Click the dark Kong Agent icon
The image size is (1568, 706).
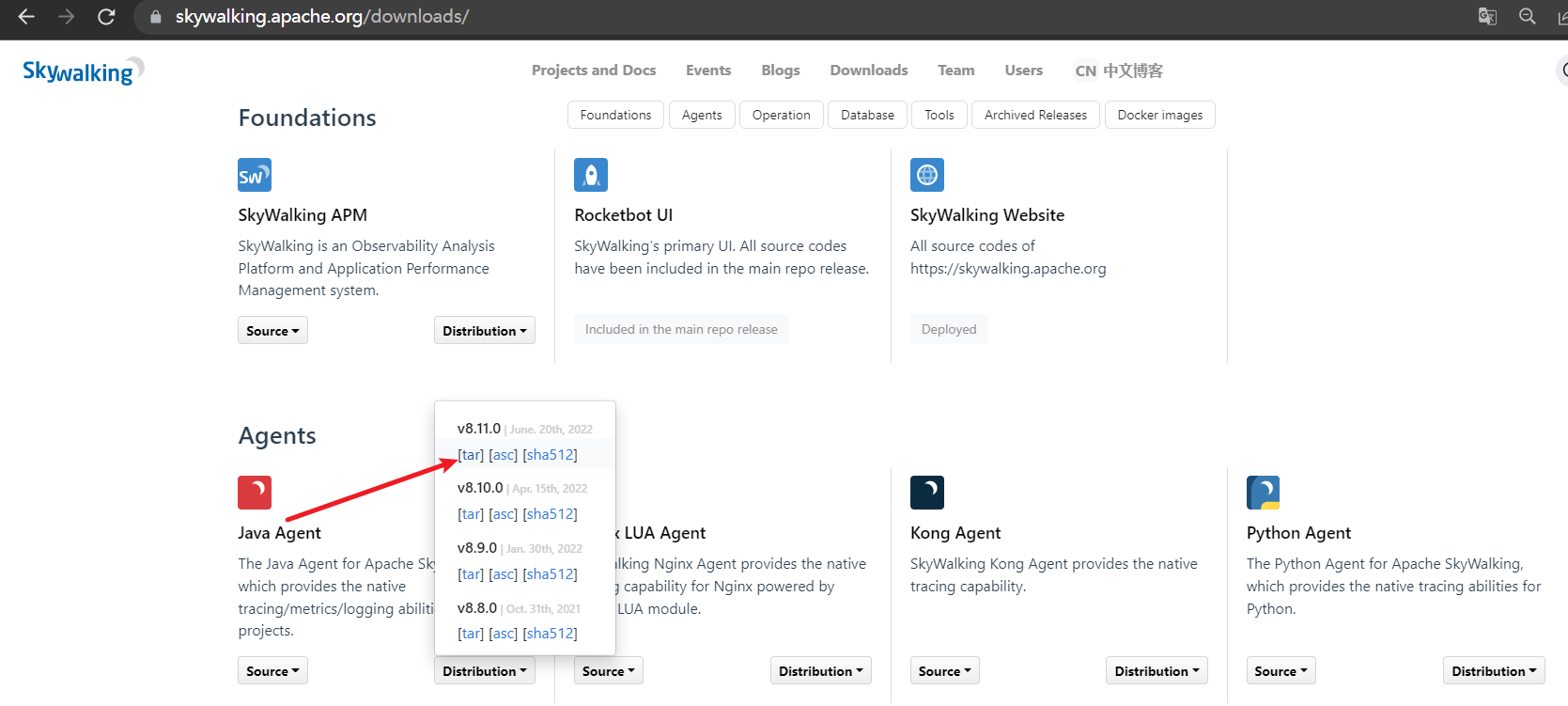[x=927, y=493]
